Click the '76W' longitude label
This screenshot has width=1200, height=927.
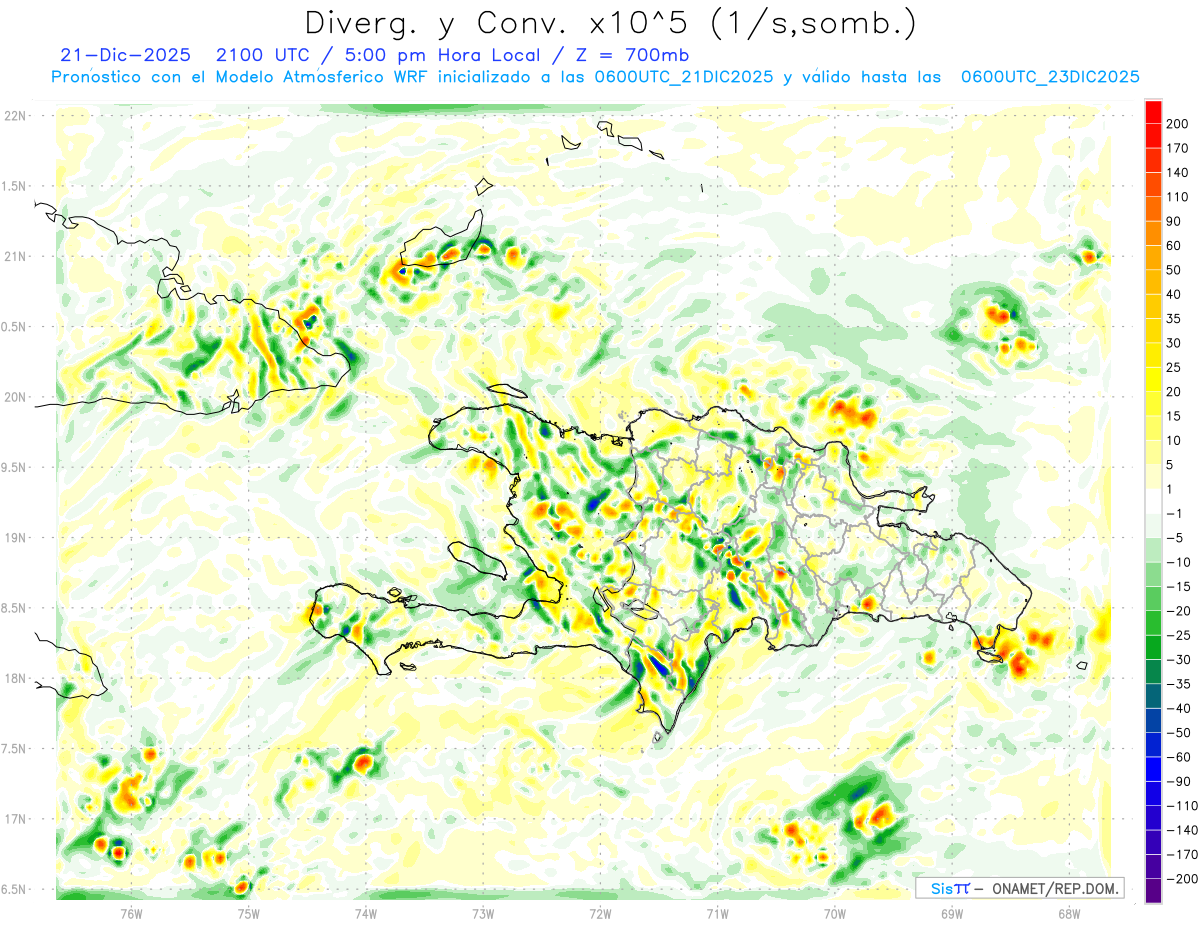(x=131, y=912)
